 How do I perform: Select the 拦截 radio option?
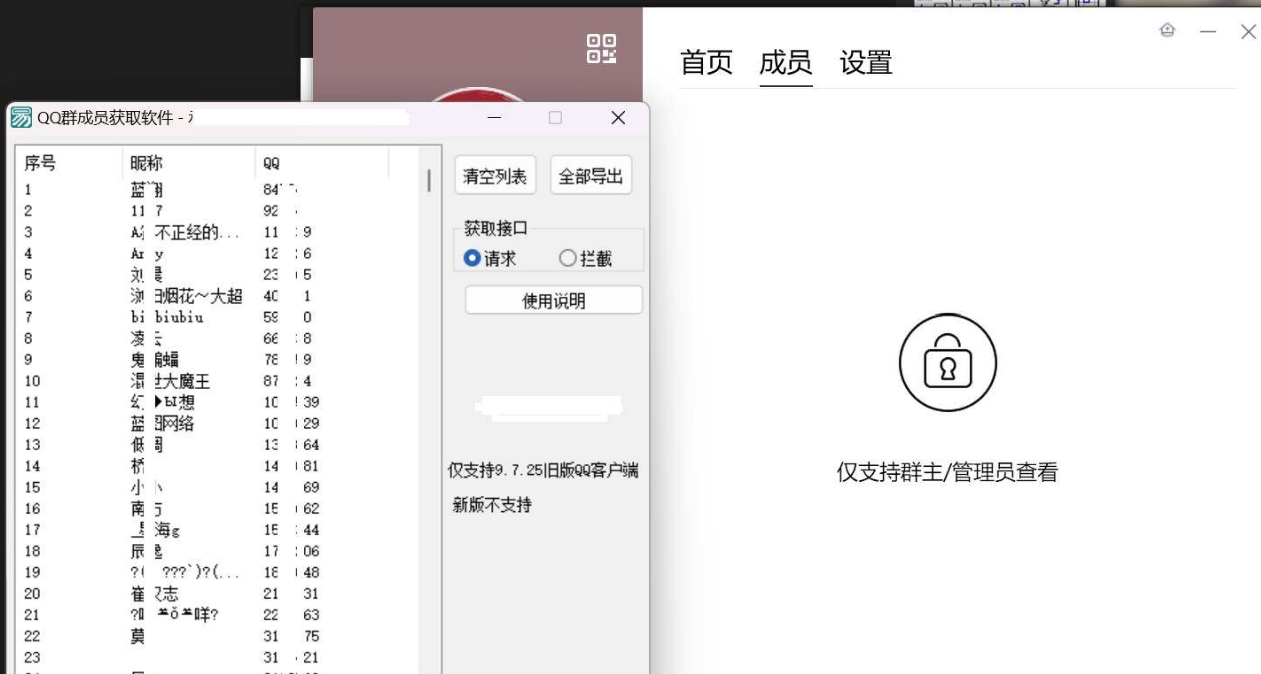pyautogui.click(x=568, y=258)
